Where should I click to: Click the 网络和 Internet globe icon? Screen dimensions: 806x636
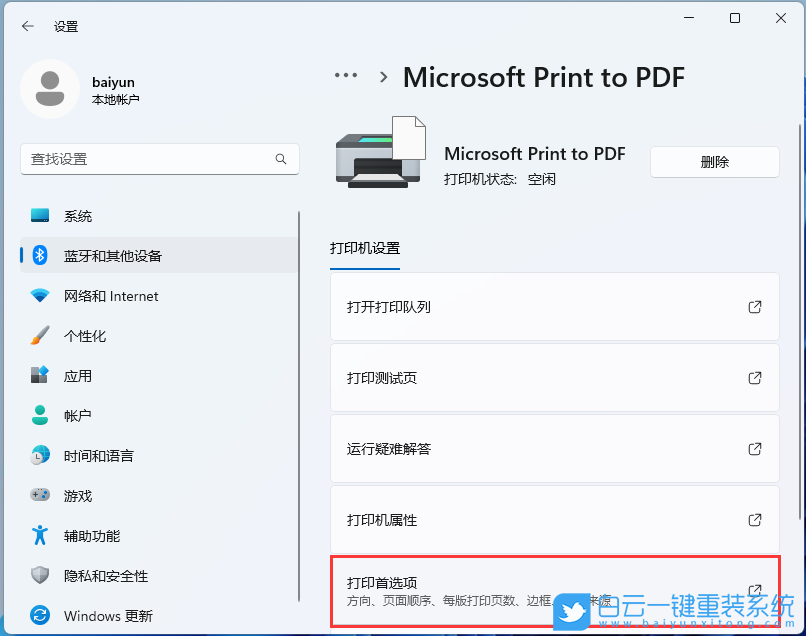coord(40,295)
